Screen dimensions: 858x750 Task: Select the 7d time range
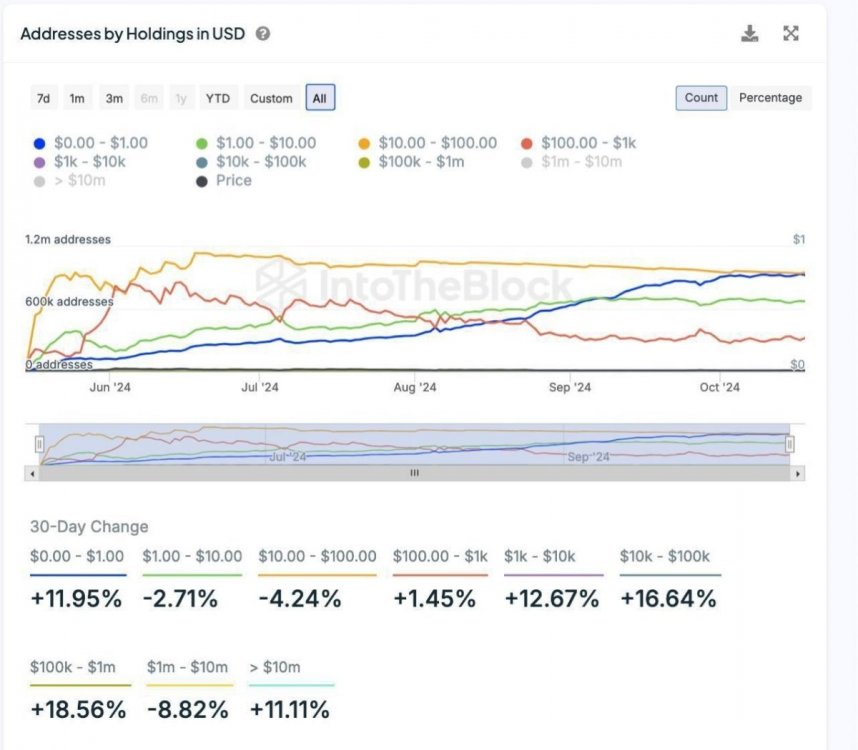[x=43, y=98]
